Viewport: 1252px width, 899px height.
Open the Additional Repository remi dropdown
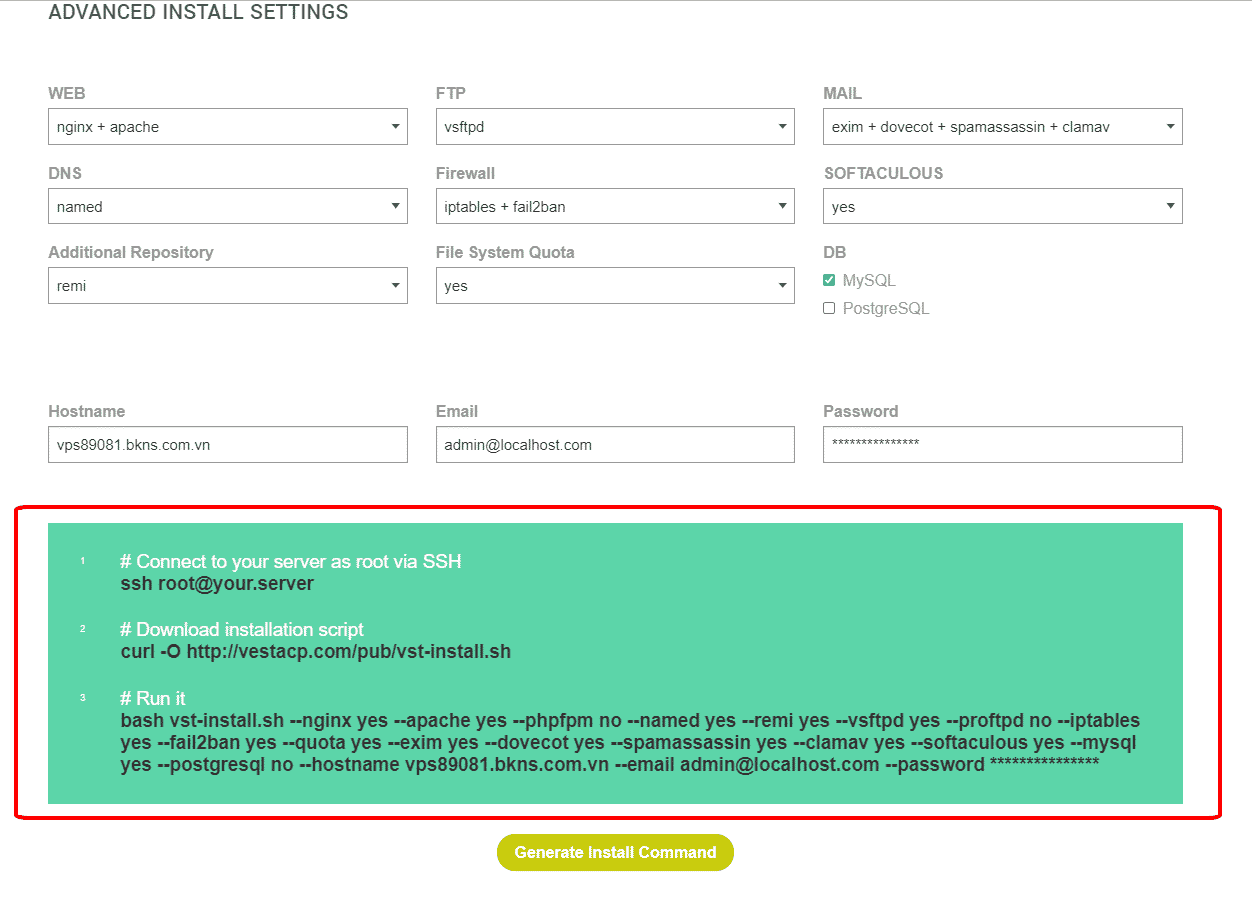click(x=227, y=286)
